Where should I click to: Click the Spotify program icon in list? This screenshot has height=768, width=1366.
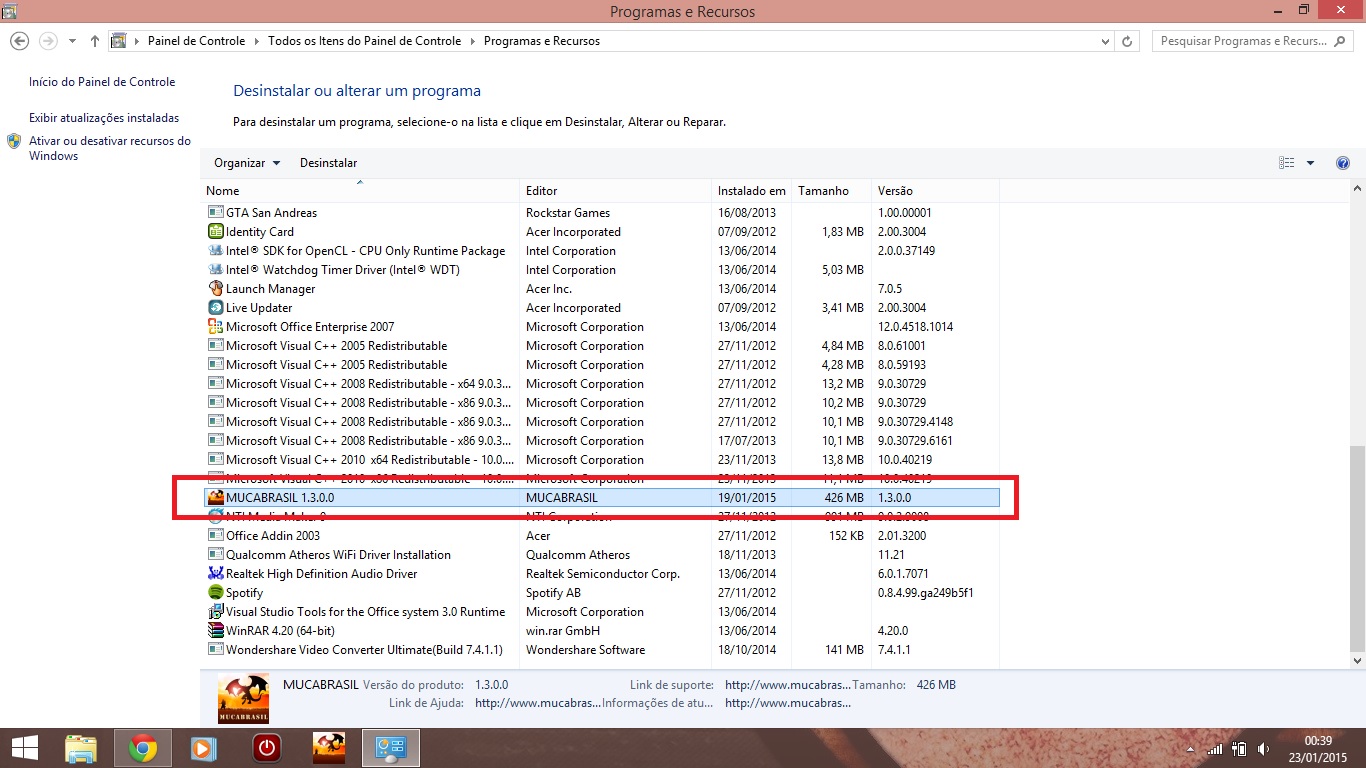(215, 593)
